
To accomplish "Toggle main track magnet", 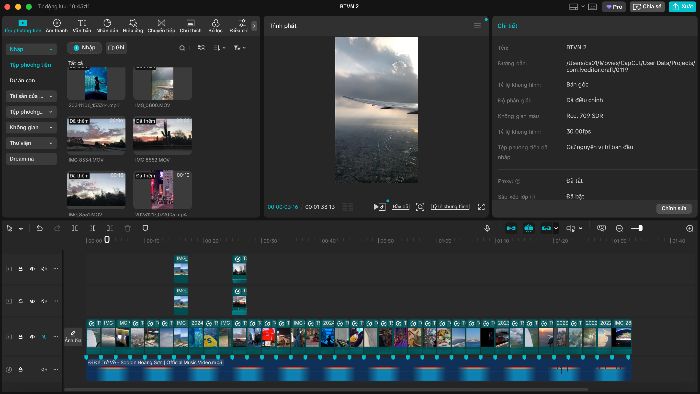I will coord(511,228).
